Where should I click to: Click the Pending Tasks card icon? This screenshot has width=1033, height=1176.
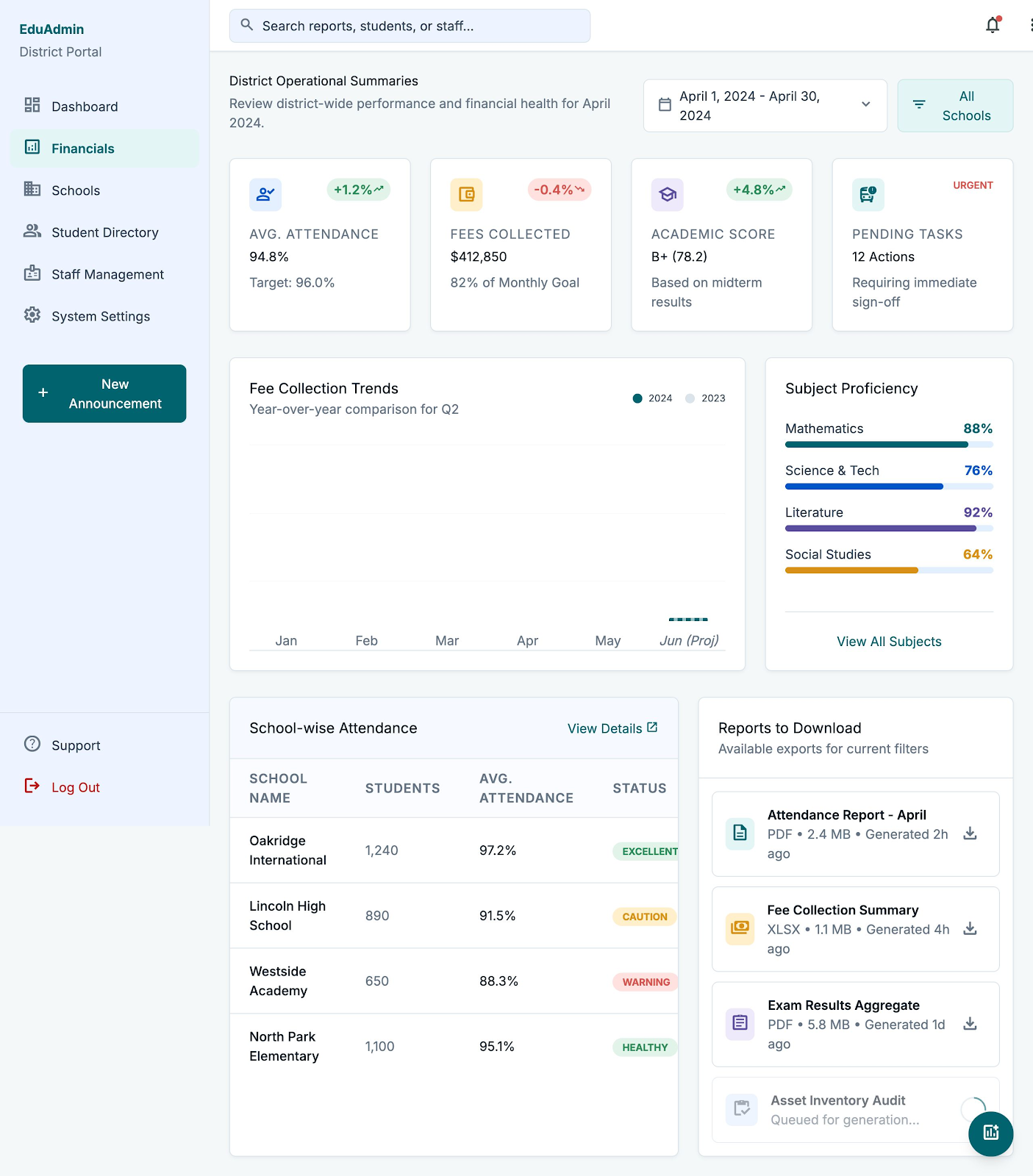point(868,195)
